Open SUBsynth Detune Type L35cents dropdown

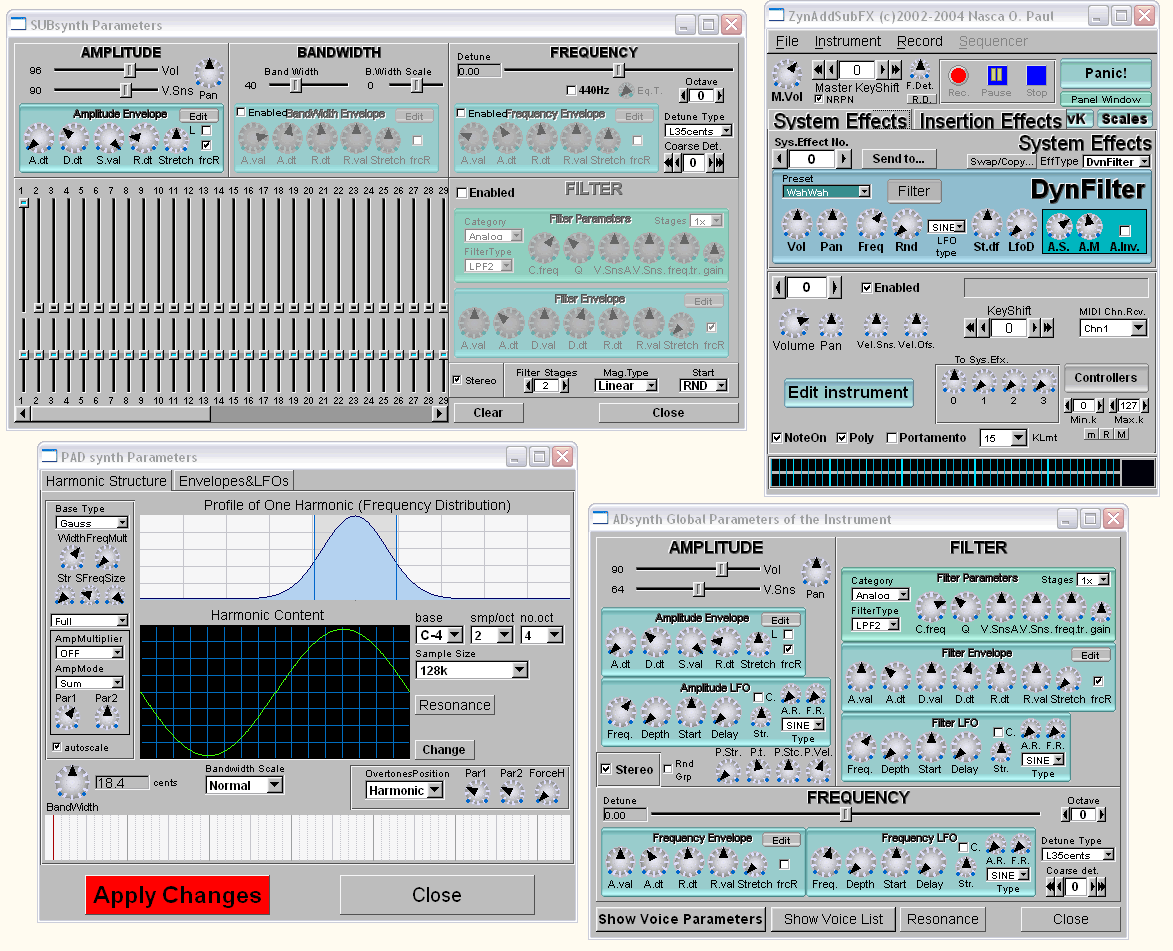699,131
